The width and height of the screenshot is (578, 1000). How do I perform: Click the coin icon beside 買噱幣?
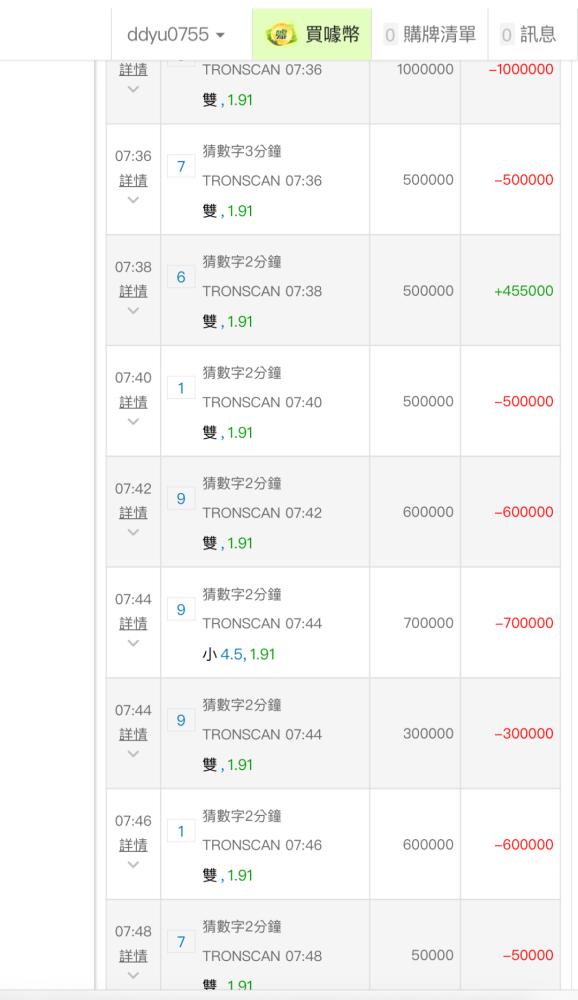coord(281,34)
